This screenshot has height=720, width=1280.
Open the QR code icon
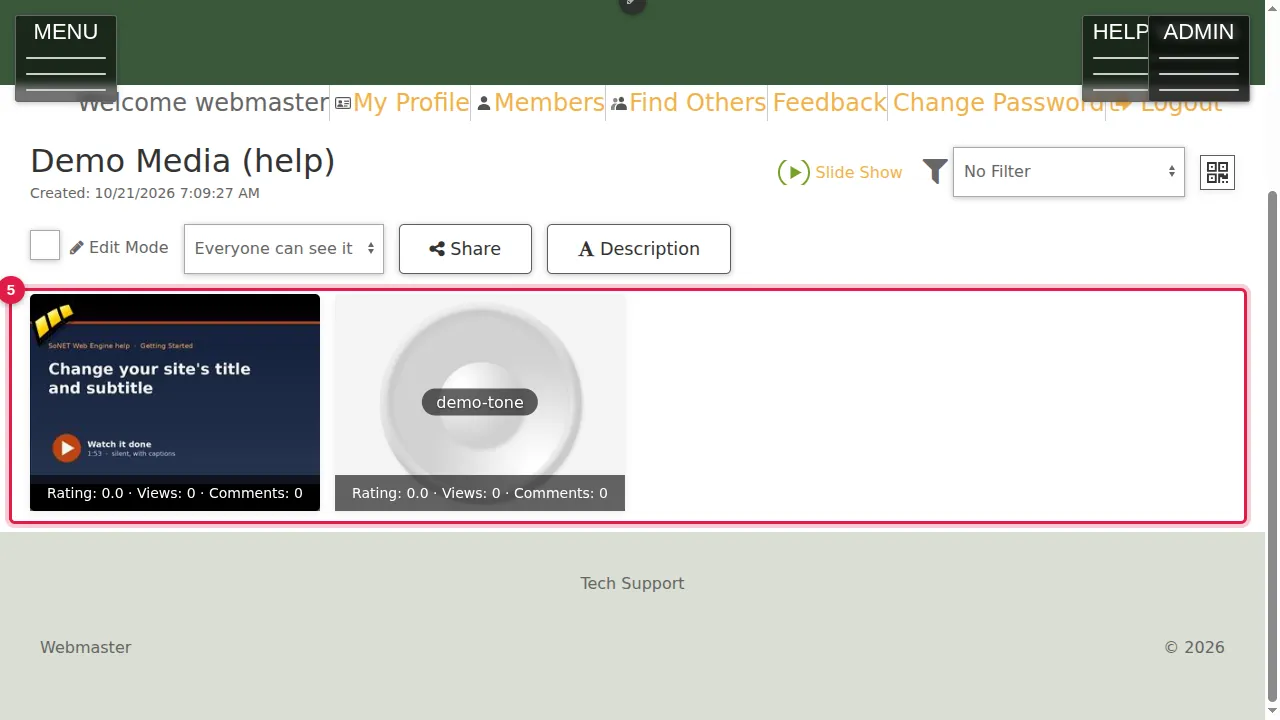click(1217, 172)
